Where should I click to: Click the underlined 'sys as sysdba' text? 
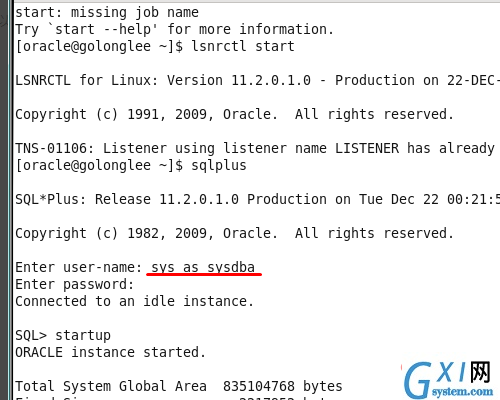[203, 267]
